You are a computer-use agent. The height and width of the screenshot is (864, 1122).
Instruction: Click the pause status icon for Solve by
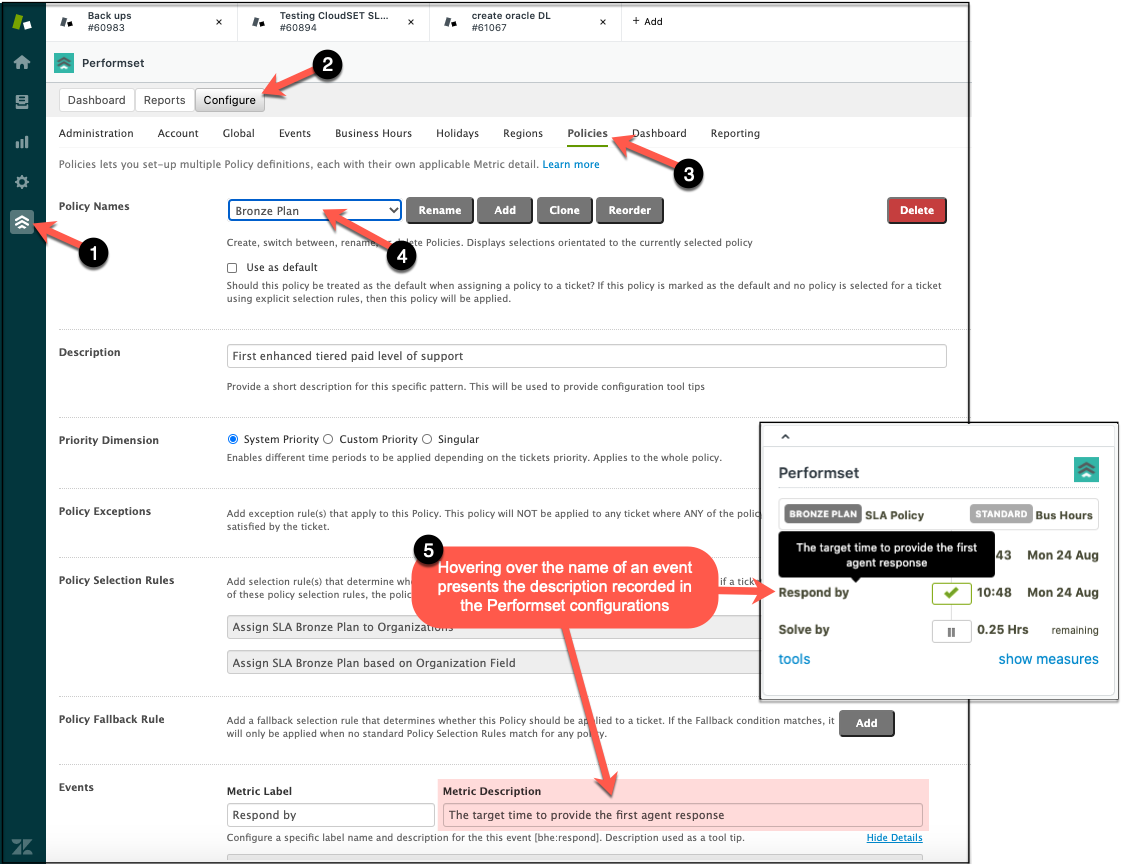(951, 631)
